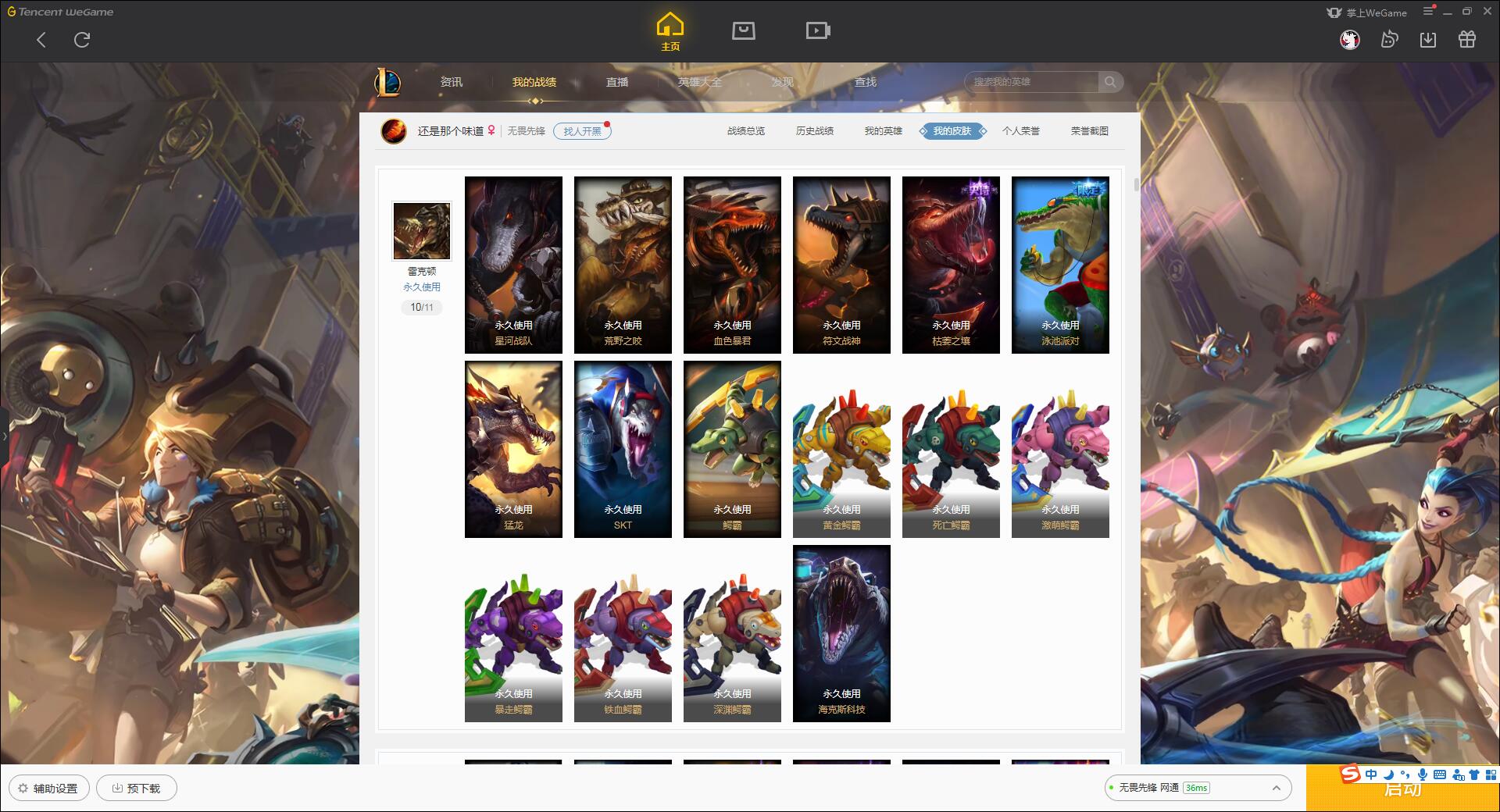Open the SKT skin card
The width and height of the screenshot is (1500, 812).
(x=623, y=449)
